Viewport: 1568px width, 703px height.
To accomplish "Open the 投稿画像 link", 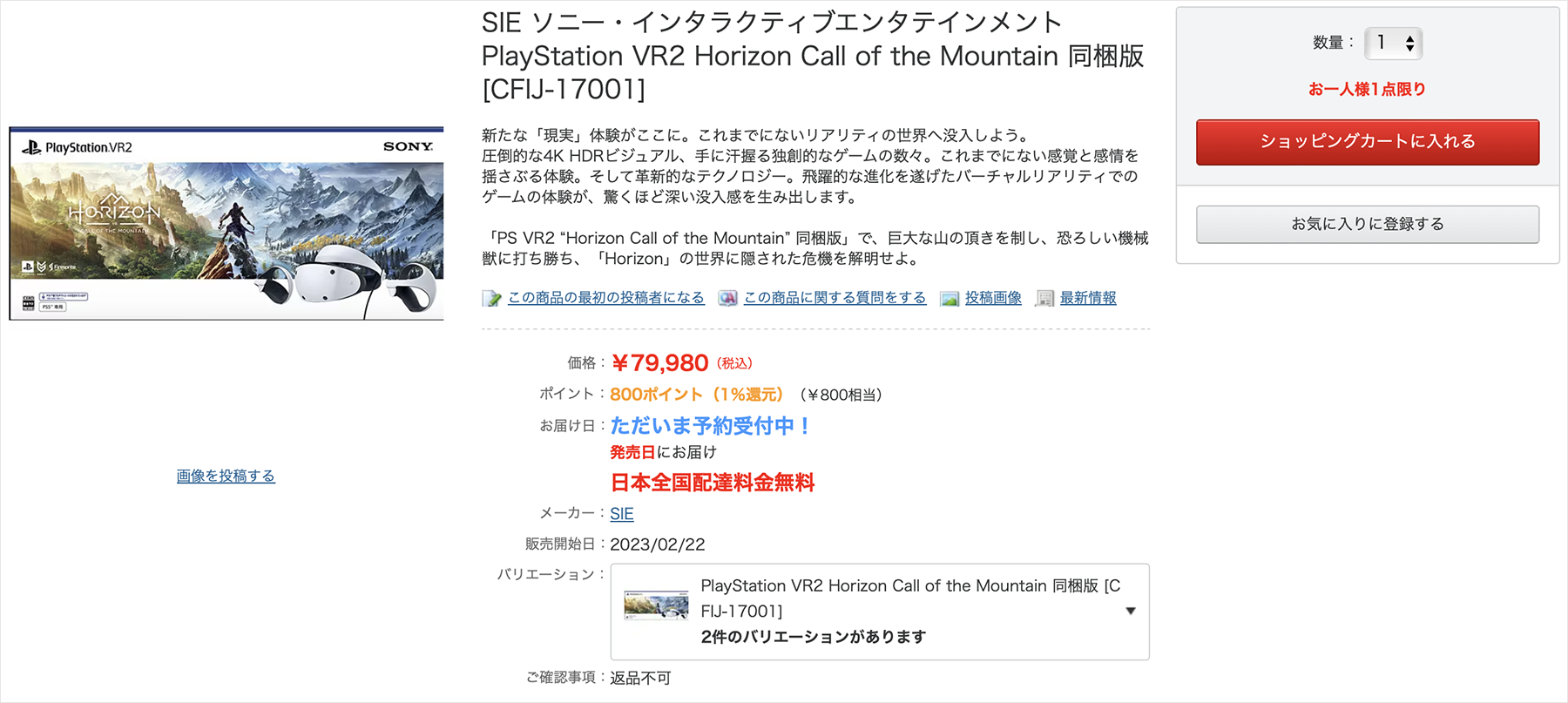I will click(993, 298).
